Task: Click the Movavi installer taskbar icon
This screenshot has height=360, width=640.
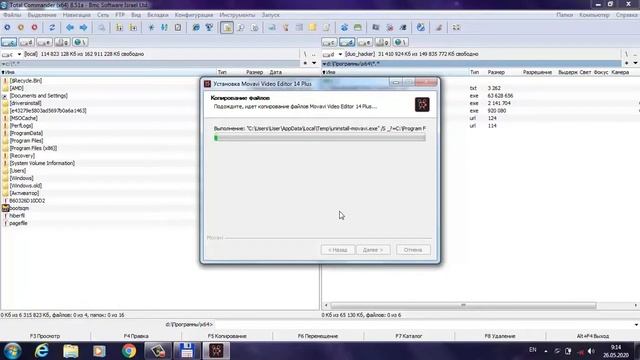Action: (x=216, y=351)
